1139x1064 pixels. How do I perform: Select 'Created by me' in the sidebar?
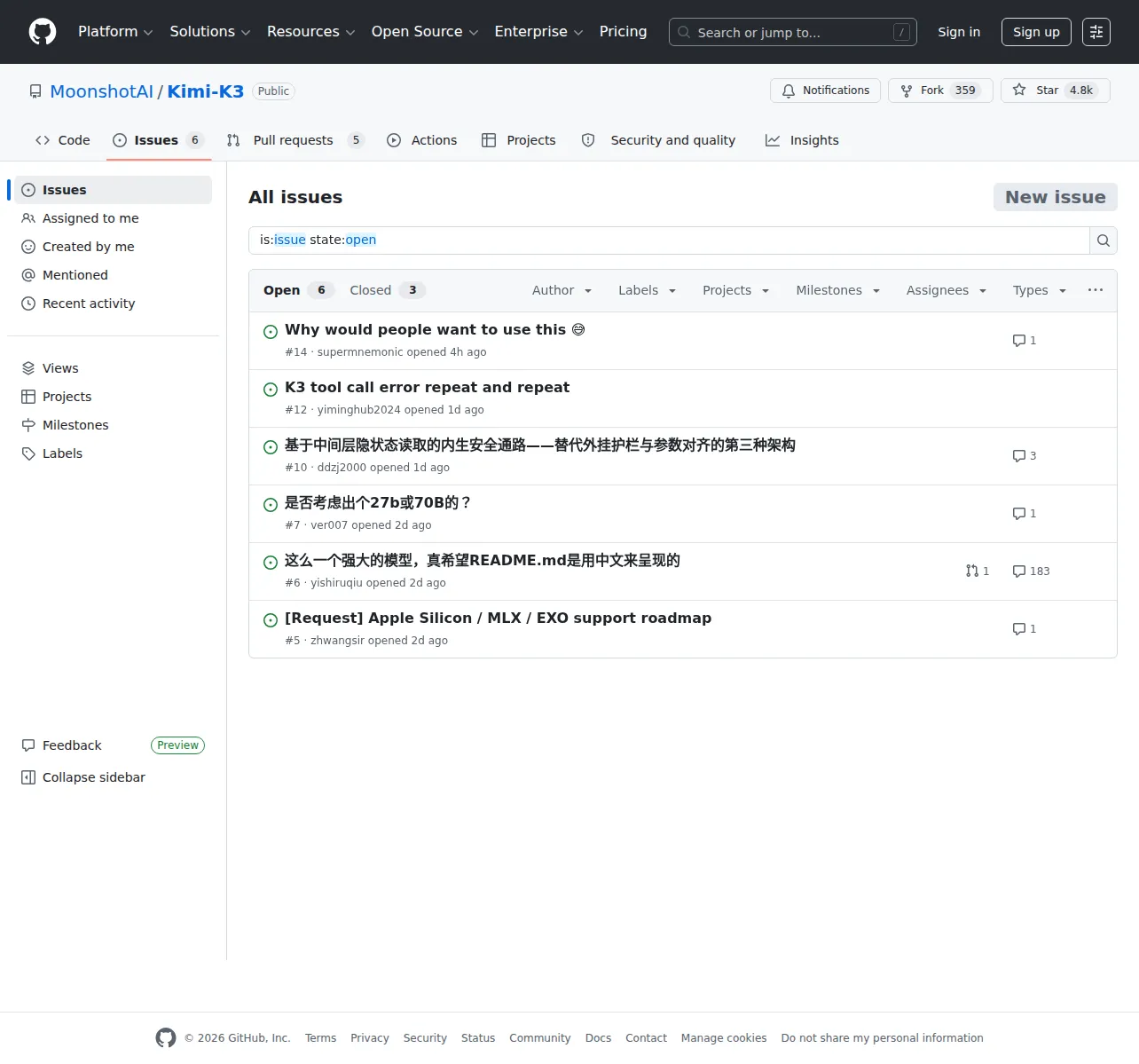point(113,247)
